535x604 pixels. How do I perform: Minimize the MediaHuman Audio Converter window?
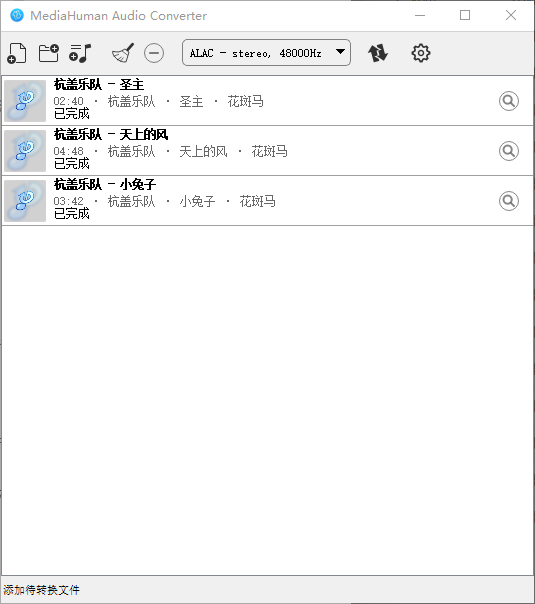(420, 15)
